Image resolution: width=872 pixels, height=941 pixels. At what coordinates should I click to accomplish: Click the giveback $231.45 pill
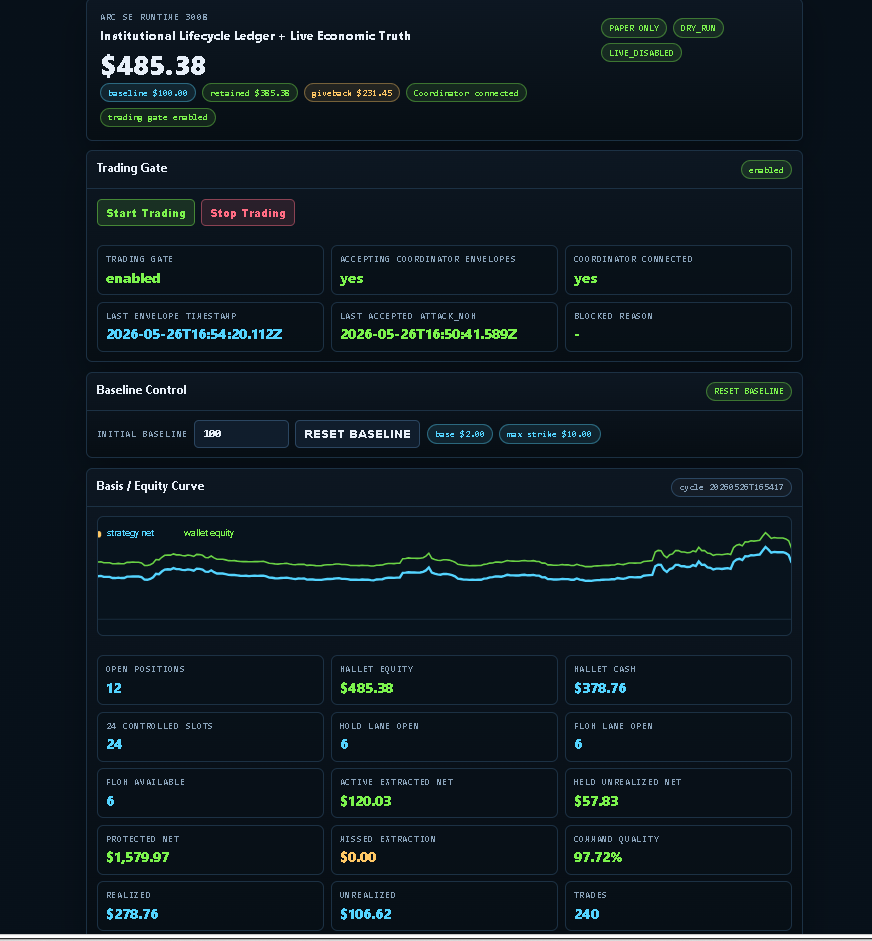click(352, 93)
